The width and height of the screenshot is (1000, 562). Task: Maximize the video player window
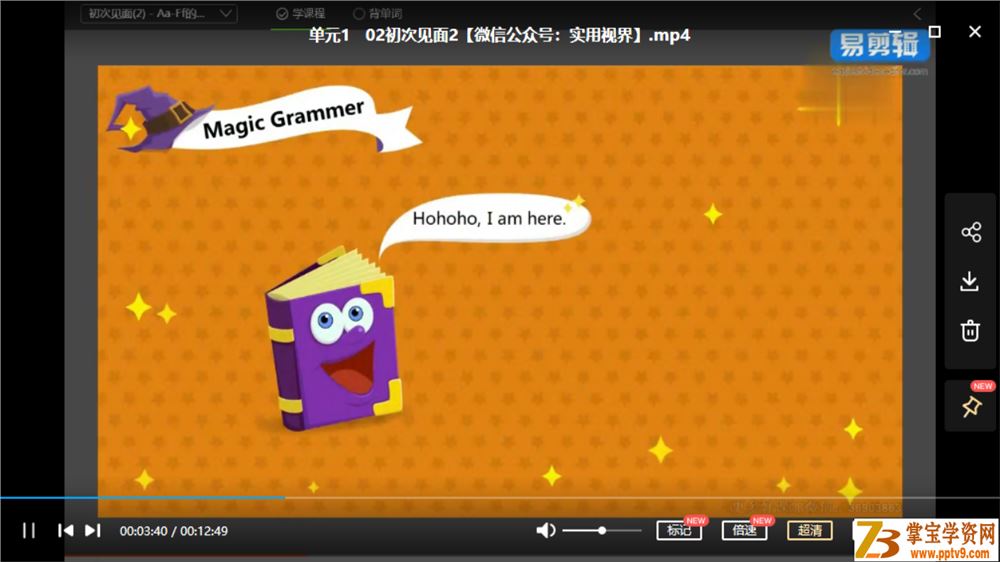935,32
